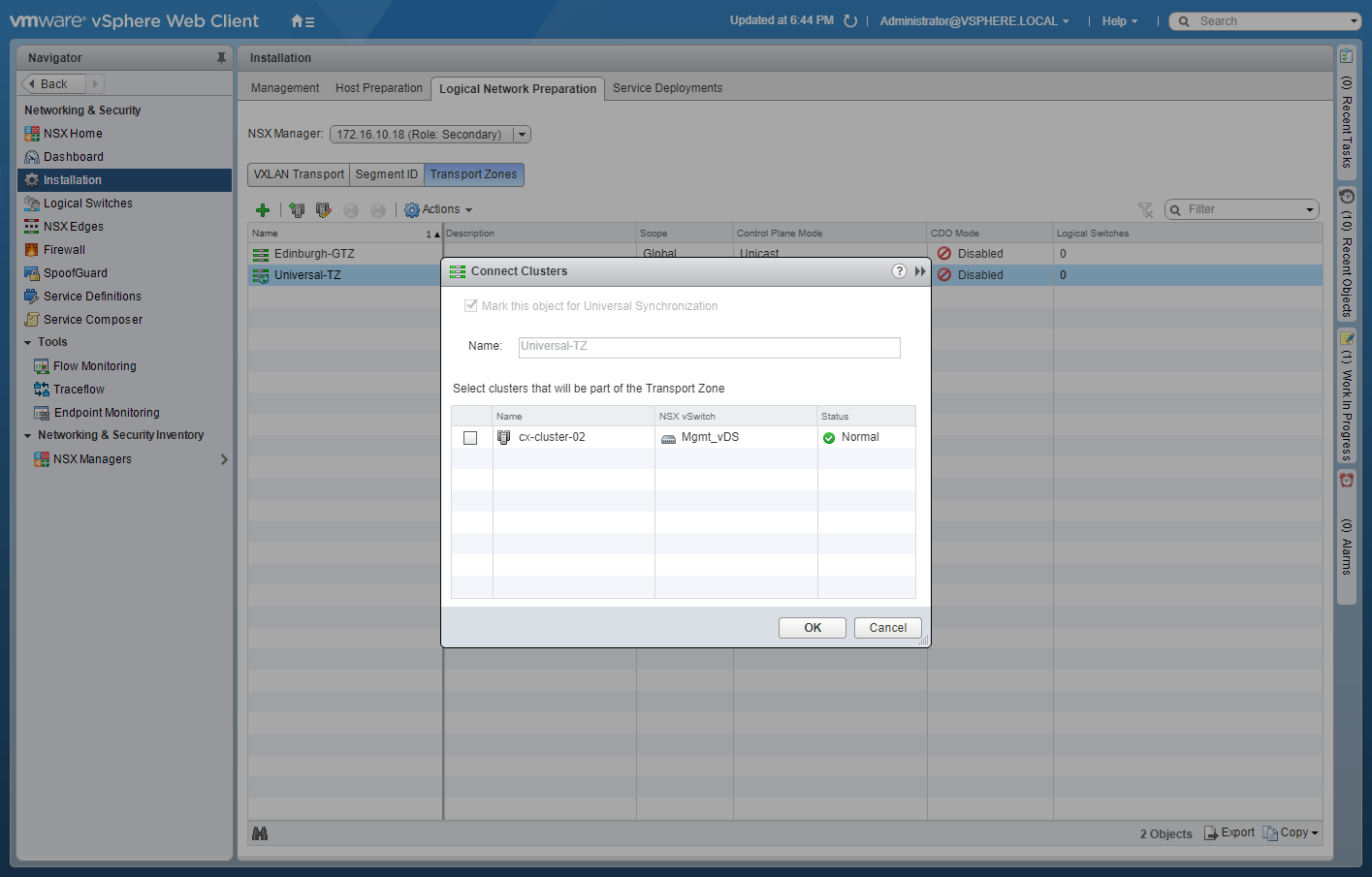Pin the Navigator panel with pushpin icon

(x=221, y=58)
